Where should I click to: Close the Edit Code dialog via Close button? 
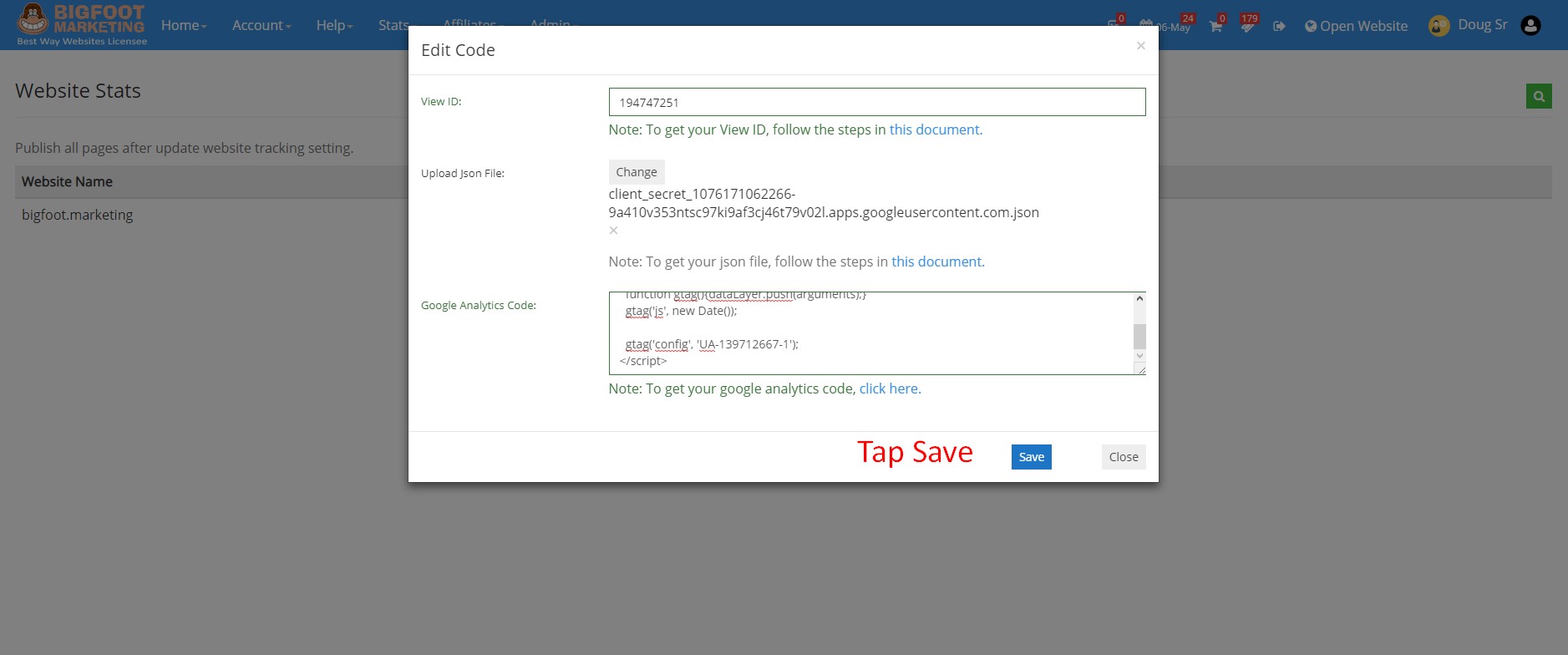click(1124, 457)
